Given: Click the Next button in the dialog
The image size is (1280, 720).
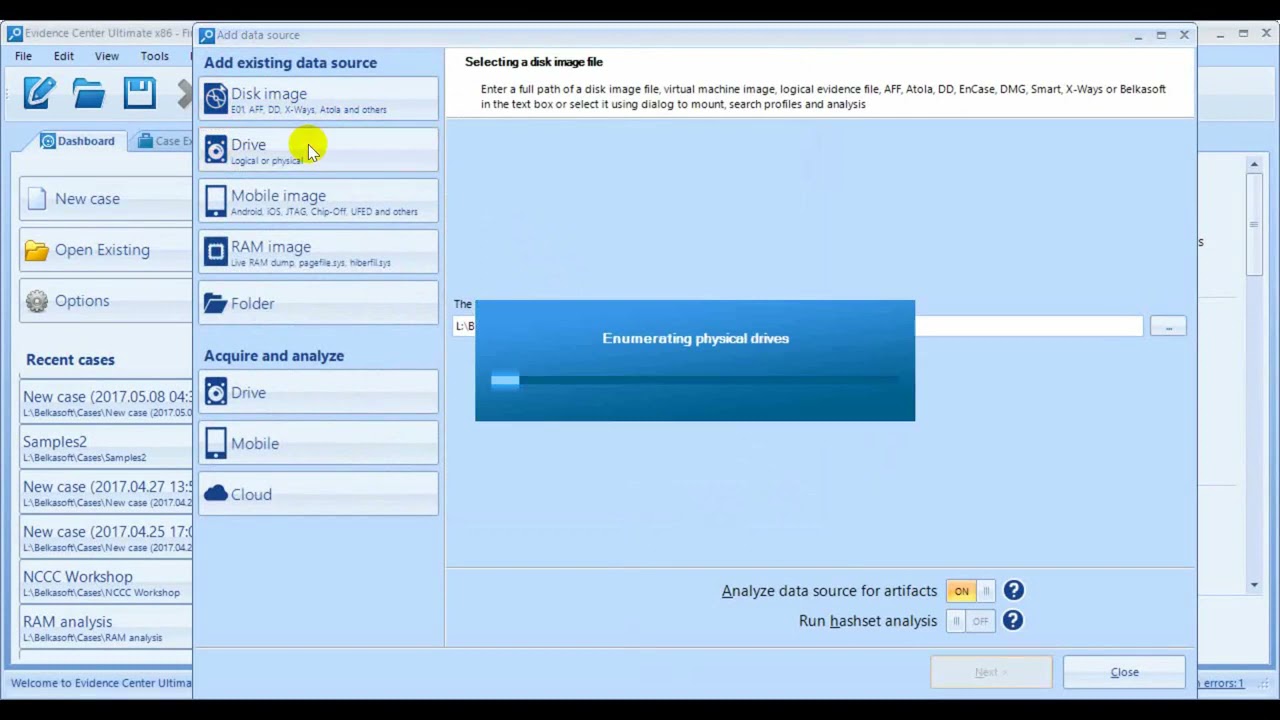Looking at the screenshot, I should [991, 672].
